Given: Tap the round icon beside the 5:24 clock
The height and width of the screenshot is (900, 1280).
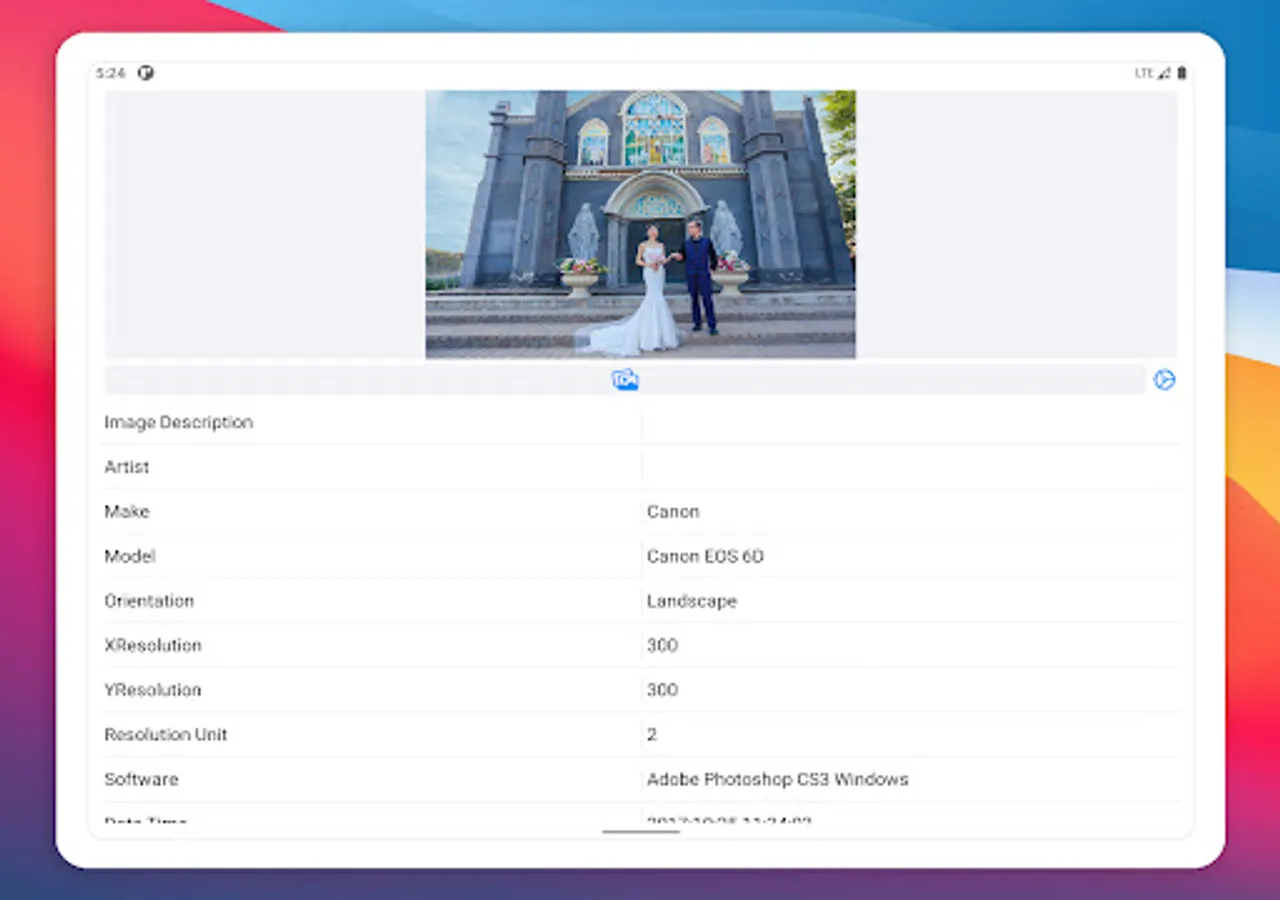Looking at the screenshot, I should point(146,73).
